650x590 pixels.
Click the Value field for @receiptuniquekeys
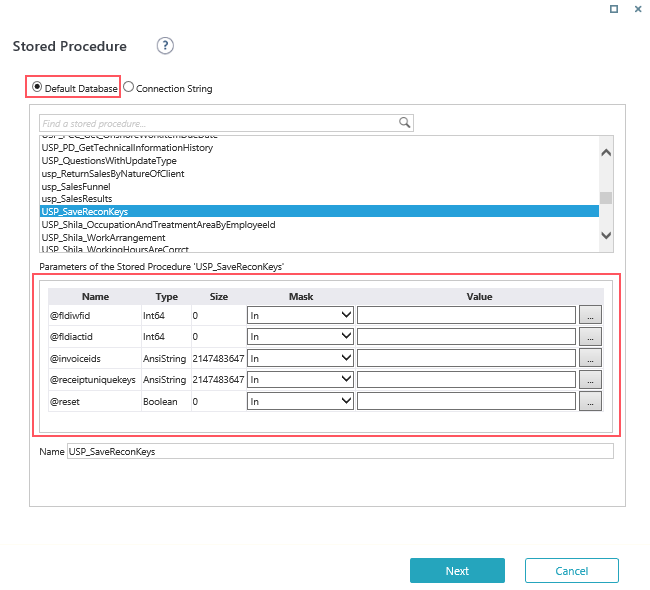point(466,379)
